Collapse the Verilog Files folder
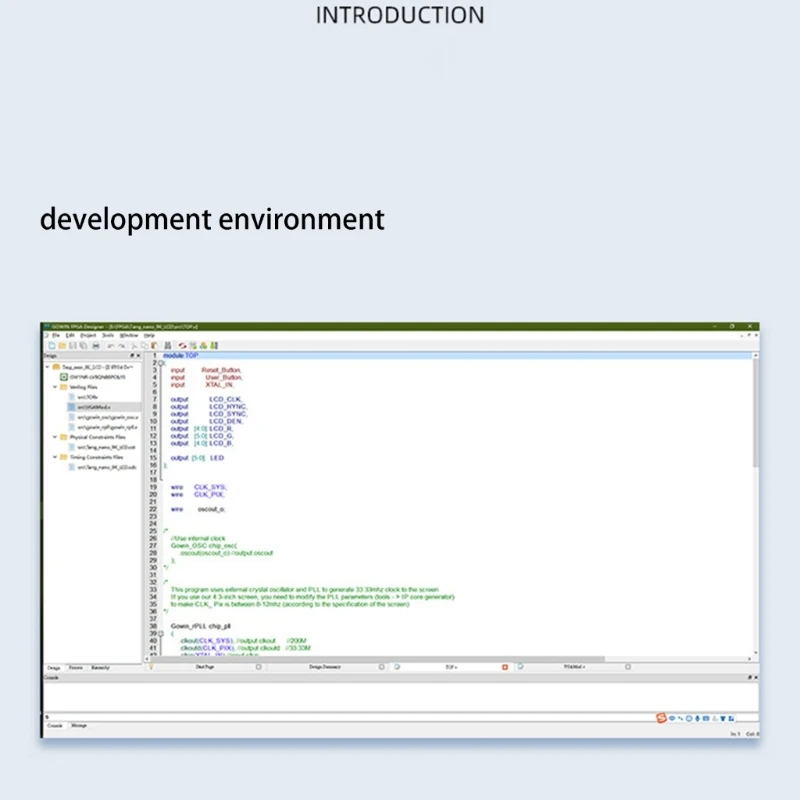800x800 pixels. tap(55, 387)
